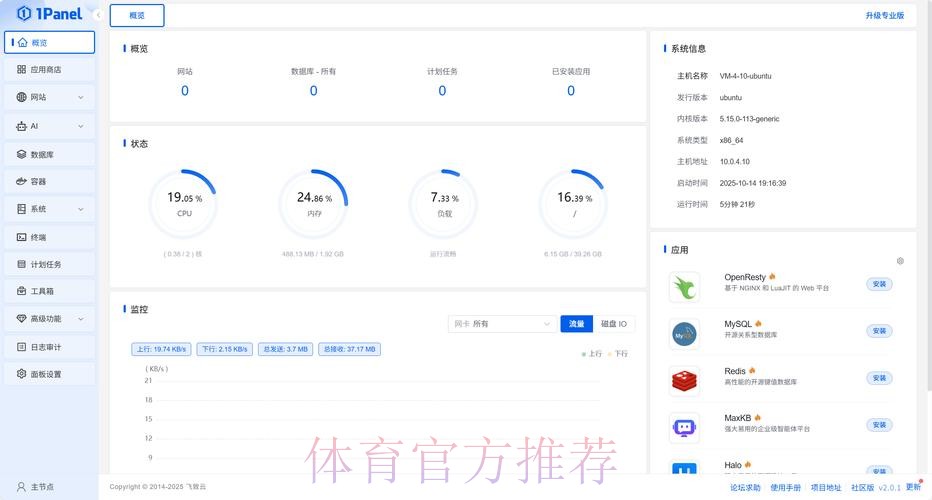Open 日志审计 log audit icon
The image size is (932, 500).
pyautogui.click(x=21, y=347)
